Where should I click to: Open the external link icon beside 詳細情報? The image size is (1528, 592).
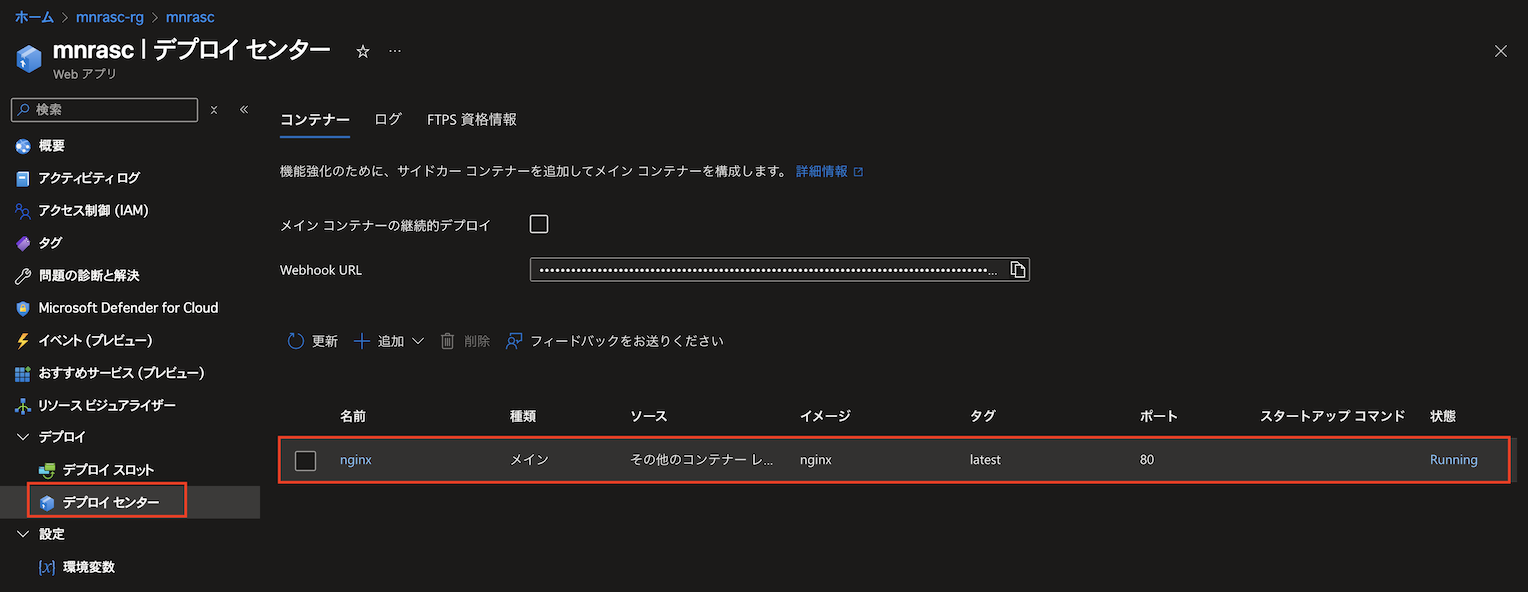tap(858, 172)
